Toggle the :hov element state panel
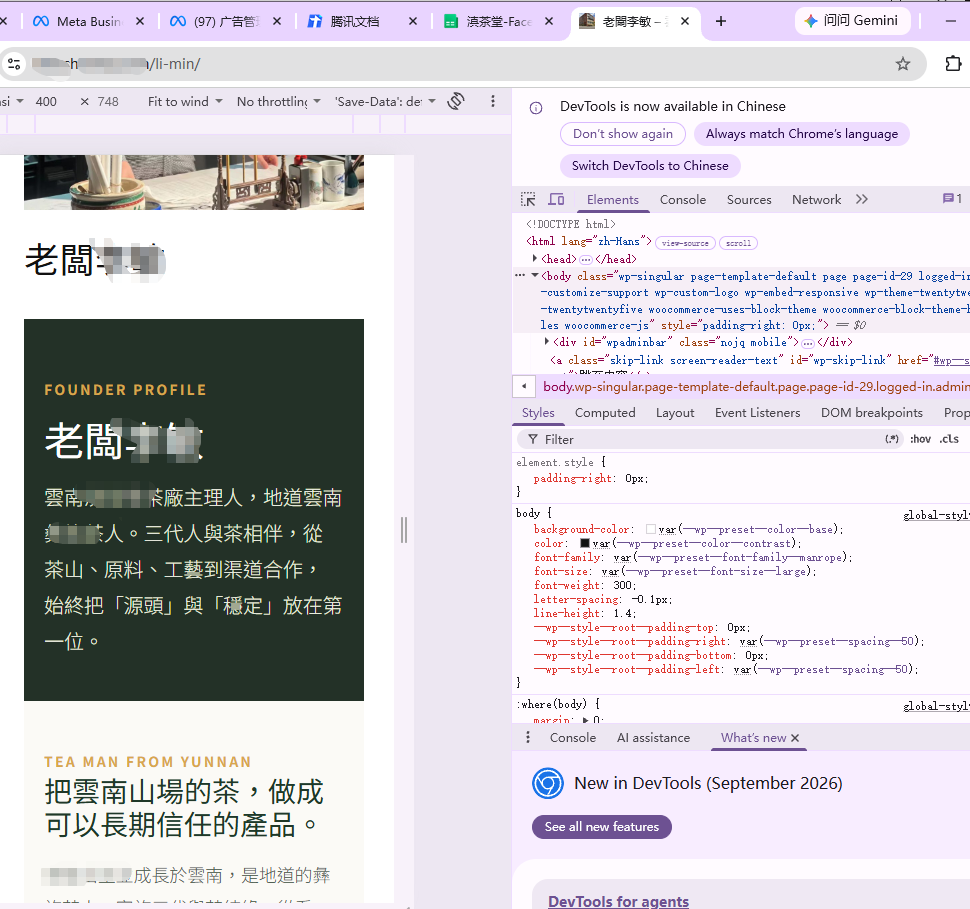 pyautogui.click(x=921, y=439)
